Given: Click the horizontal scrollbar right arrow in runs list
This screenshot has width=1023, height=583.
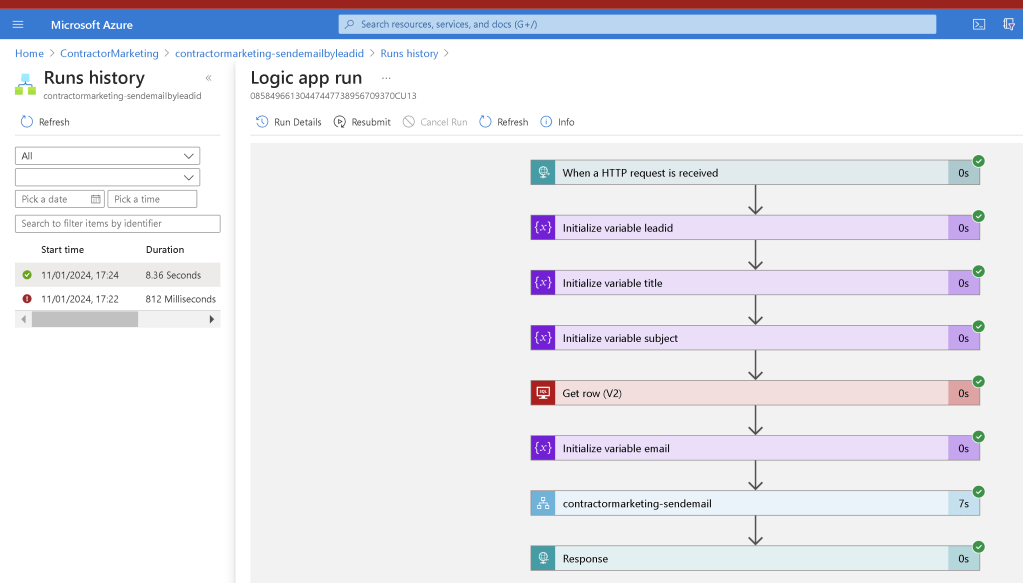Looking at the screenshot, I should [211, 320].
